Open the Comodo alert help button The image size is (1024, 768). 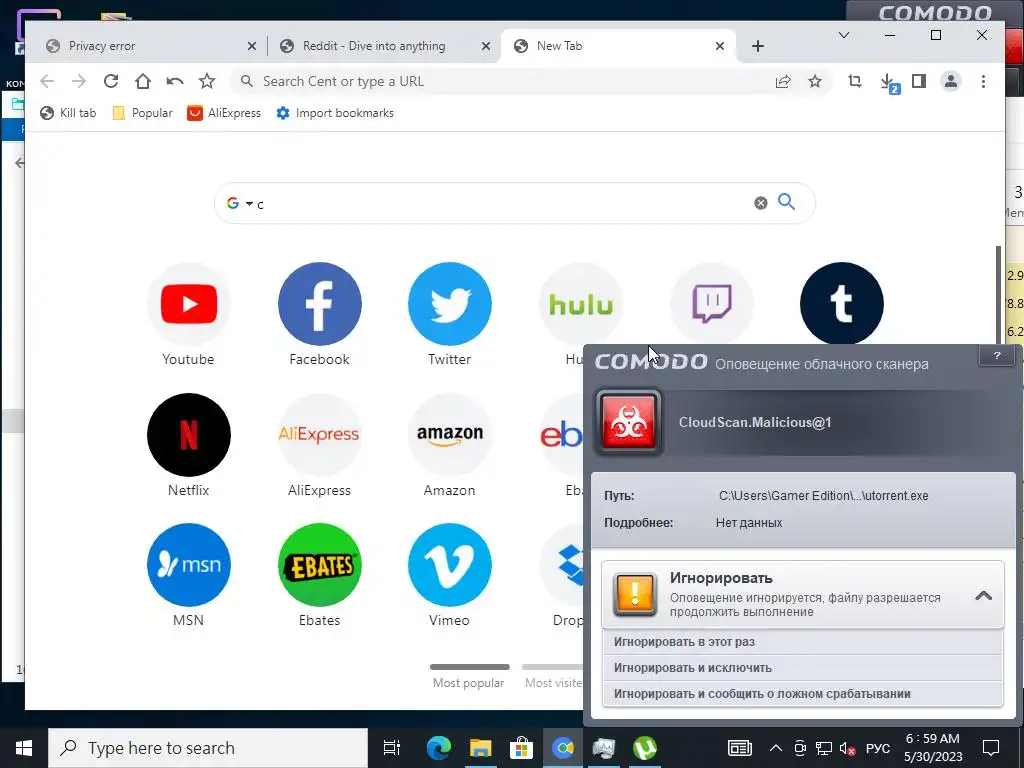tap(997, 355)
